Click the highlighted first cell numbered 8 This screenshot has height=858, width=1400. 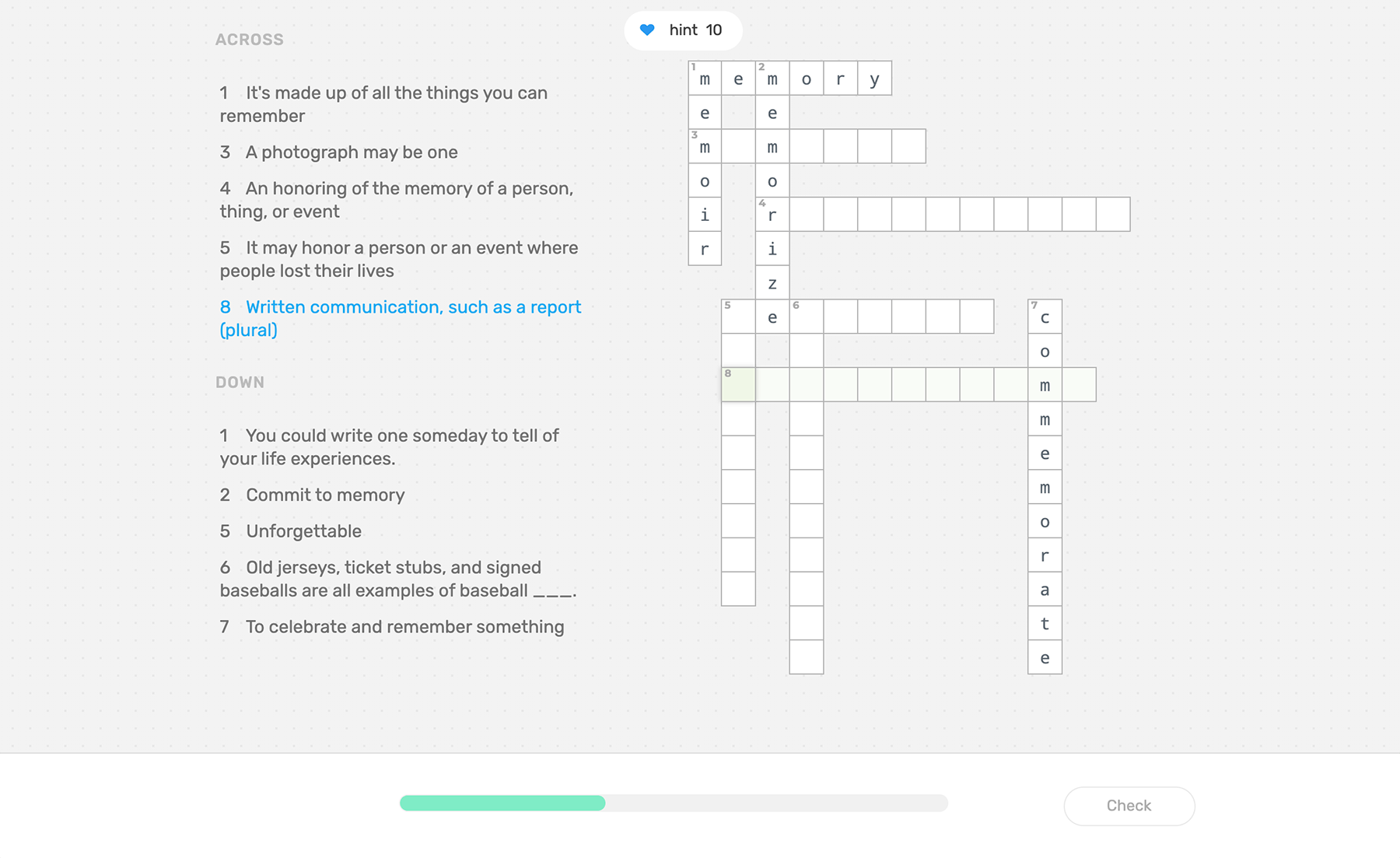coord(738,384)
